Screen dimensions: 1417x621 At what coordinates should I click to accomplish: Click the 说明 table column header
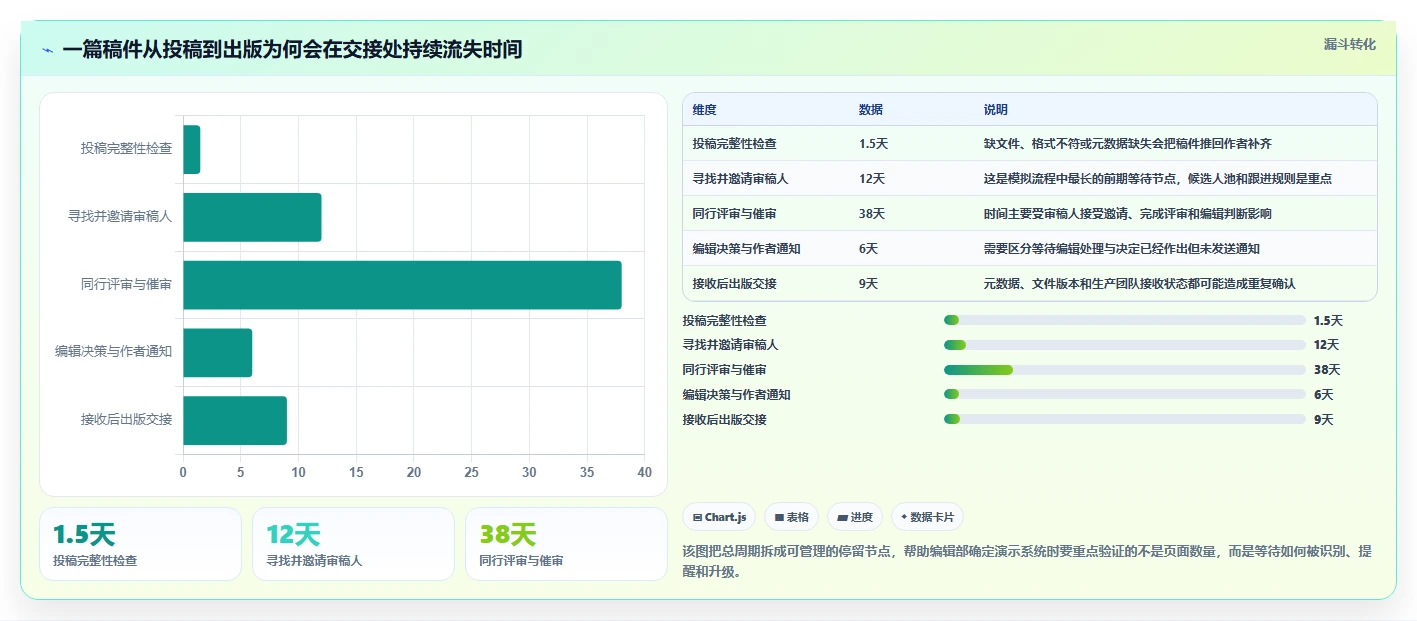pos(996,110)
